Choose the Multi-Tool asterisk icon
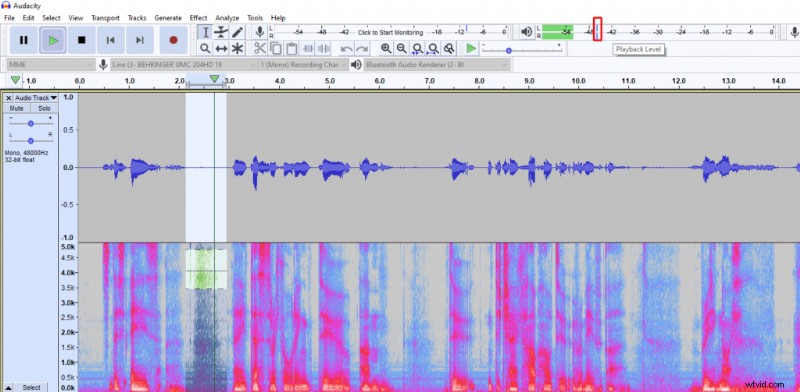This screenshot has height=392, width=800. [x=237, y=48]
